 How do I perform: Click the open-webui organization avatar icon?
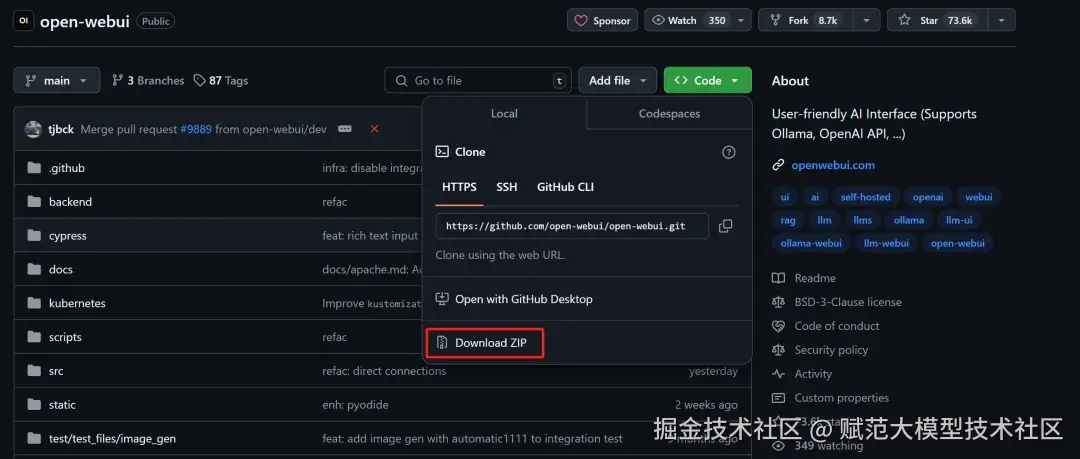click(23, 21)
